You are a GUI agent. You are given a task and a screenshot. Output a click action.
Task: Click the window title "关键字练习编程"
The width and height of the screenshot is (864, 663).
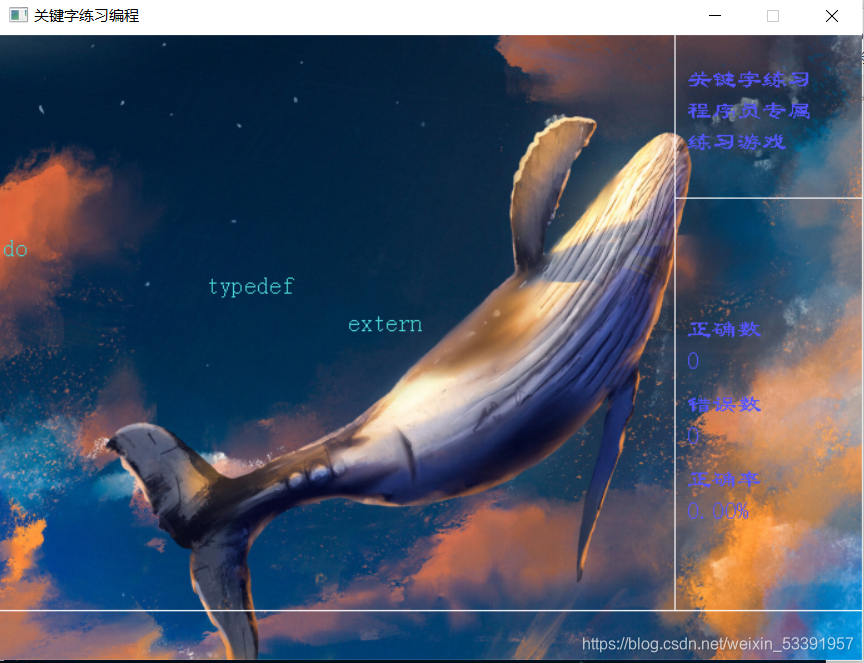coord(87,15)
